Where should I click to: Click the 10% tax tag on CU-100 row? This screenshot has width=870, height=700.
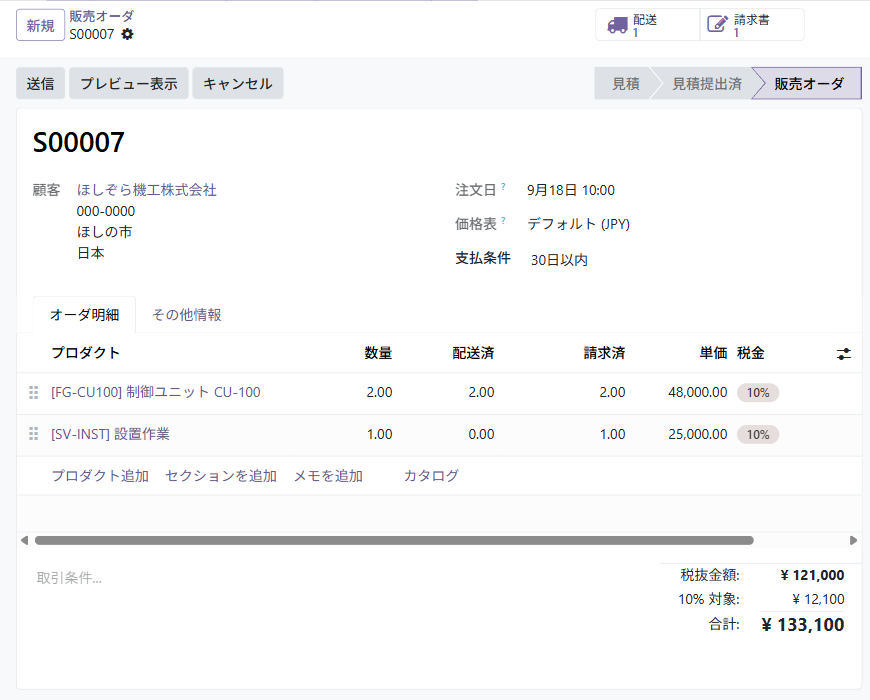(758, 393)
